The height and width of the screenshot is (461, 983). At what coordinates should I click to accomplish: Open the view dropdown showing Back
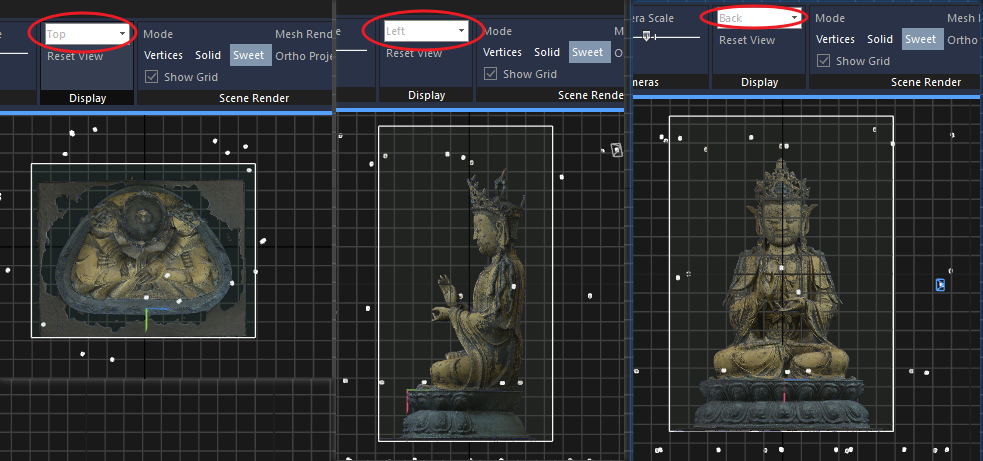point(759,18)
